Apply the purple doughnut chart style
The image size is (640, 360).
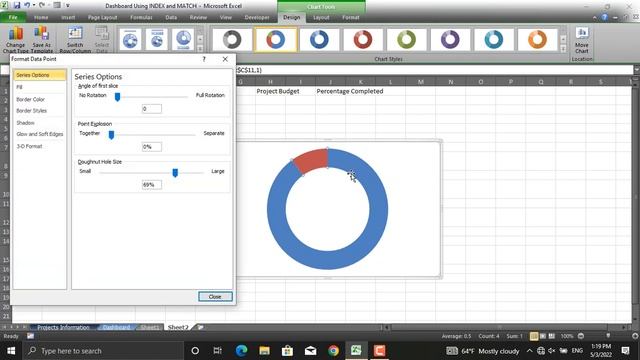coord(450,40)
